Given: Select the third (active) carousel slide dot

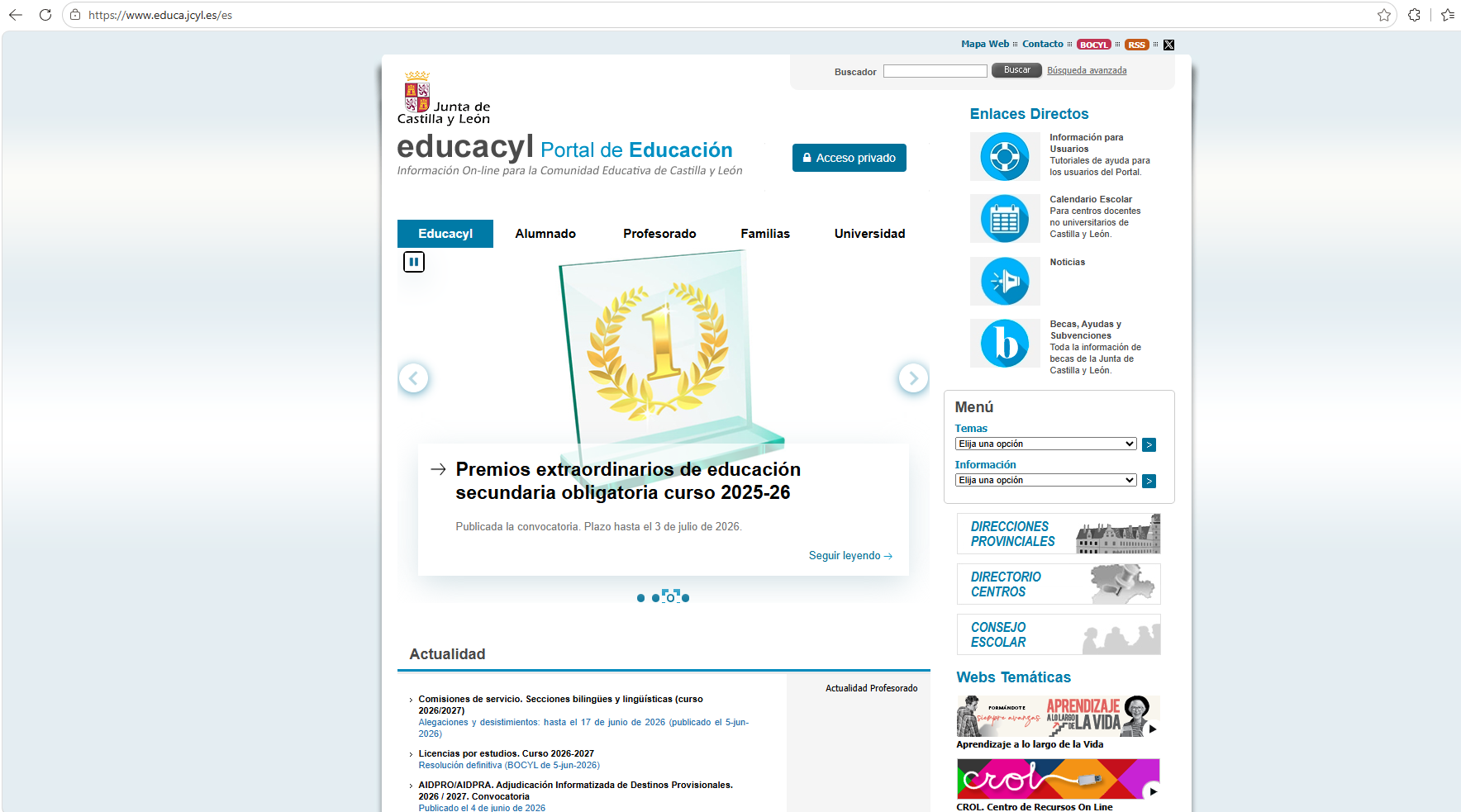Looking at the screenshot, I should (x=670, y=596).
